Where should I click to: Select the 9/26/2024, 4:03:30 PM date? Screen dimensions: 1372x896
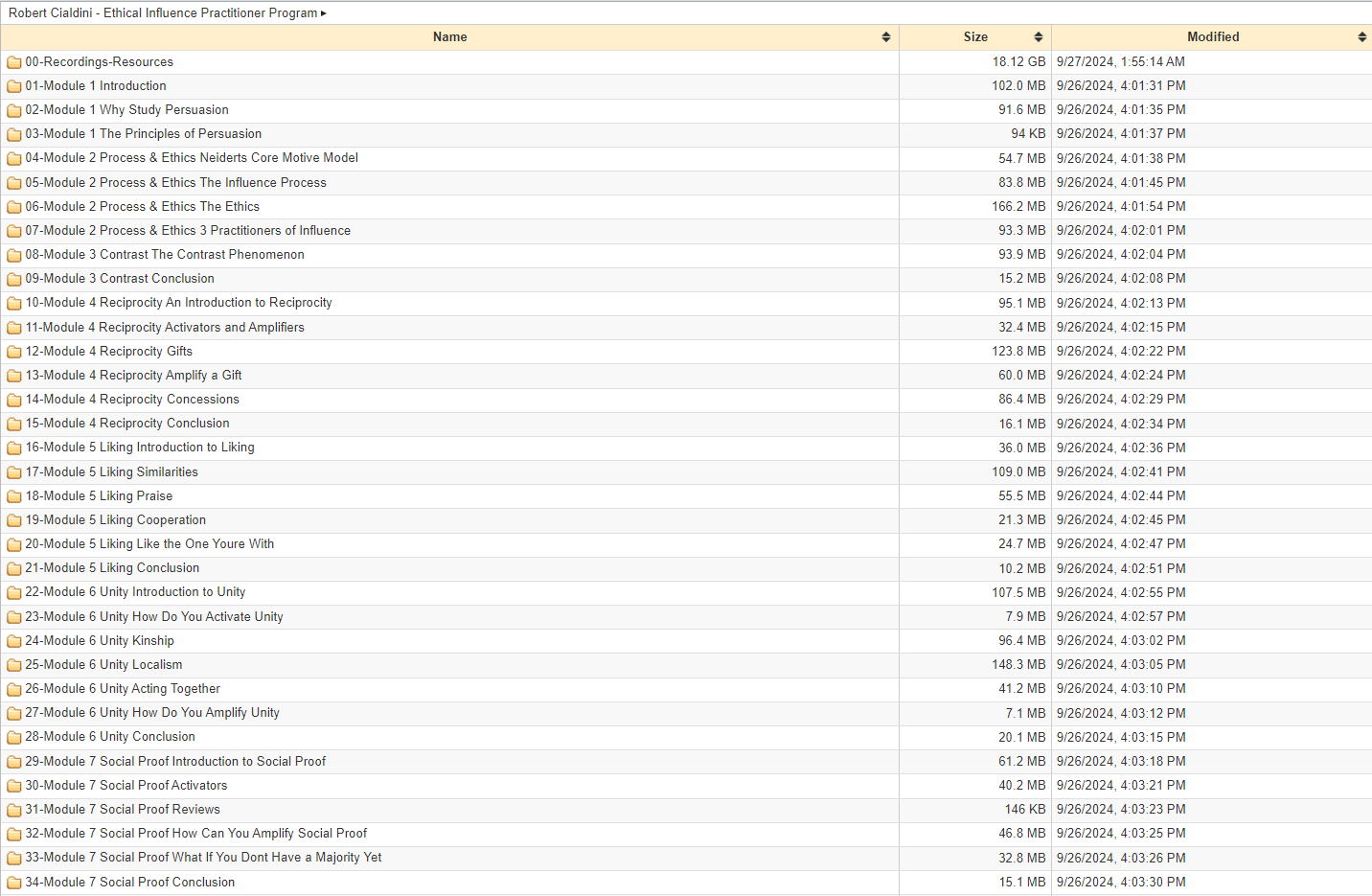[1121, 883]
